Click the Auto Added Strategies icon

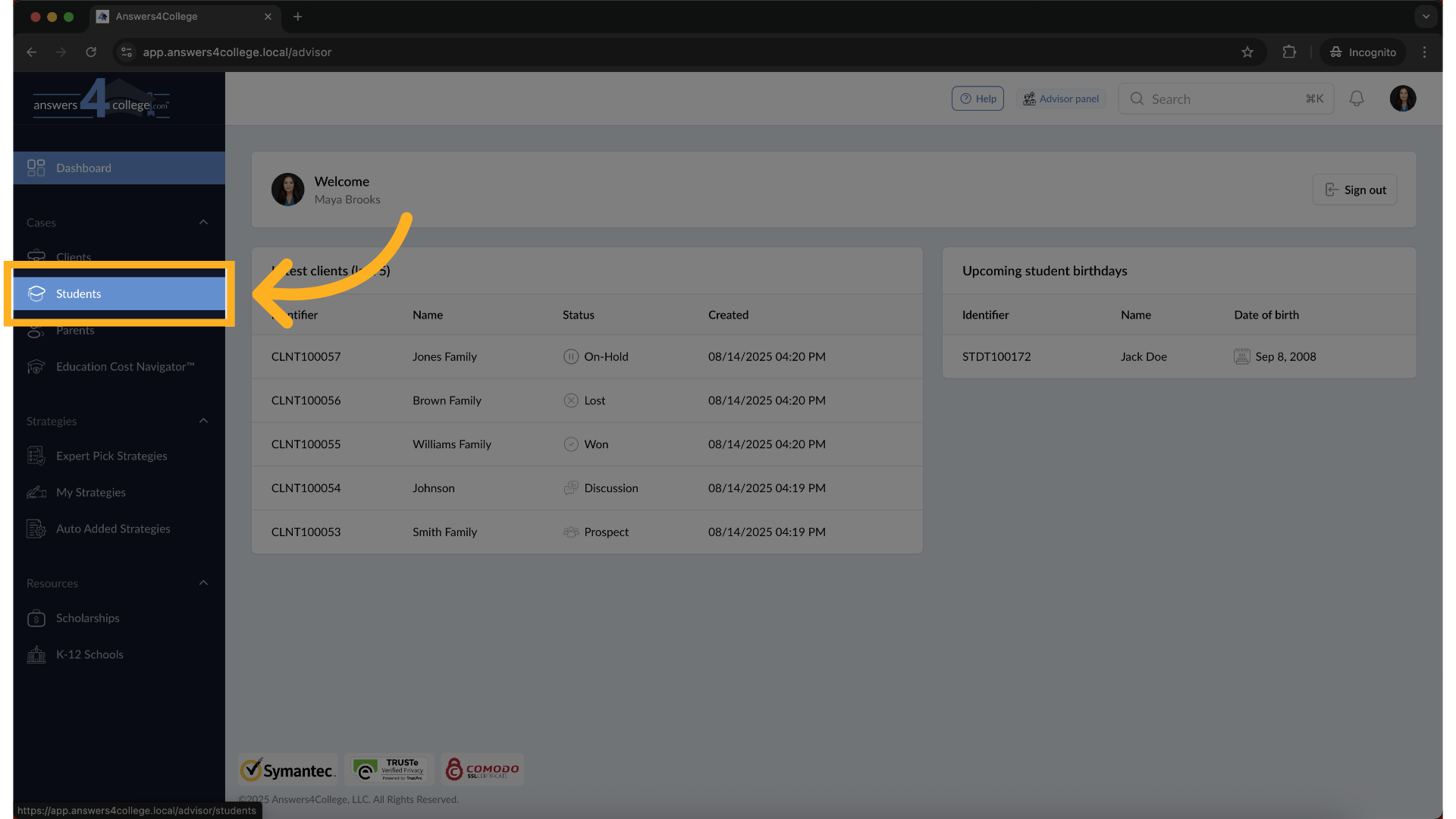(36, 529)
